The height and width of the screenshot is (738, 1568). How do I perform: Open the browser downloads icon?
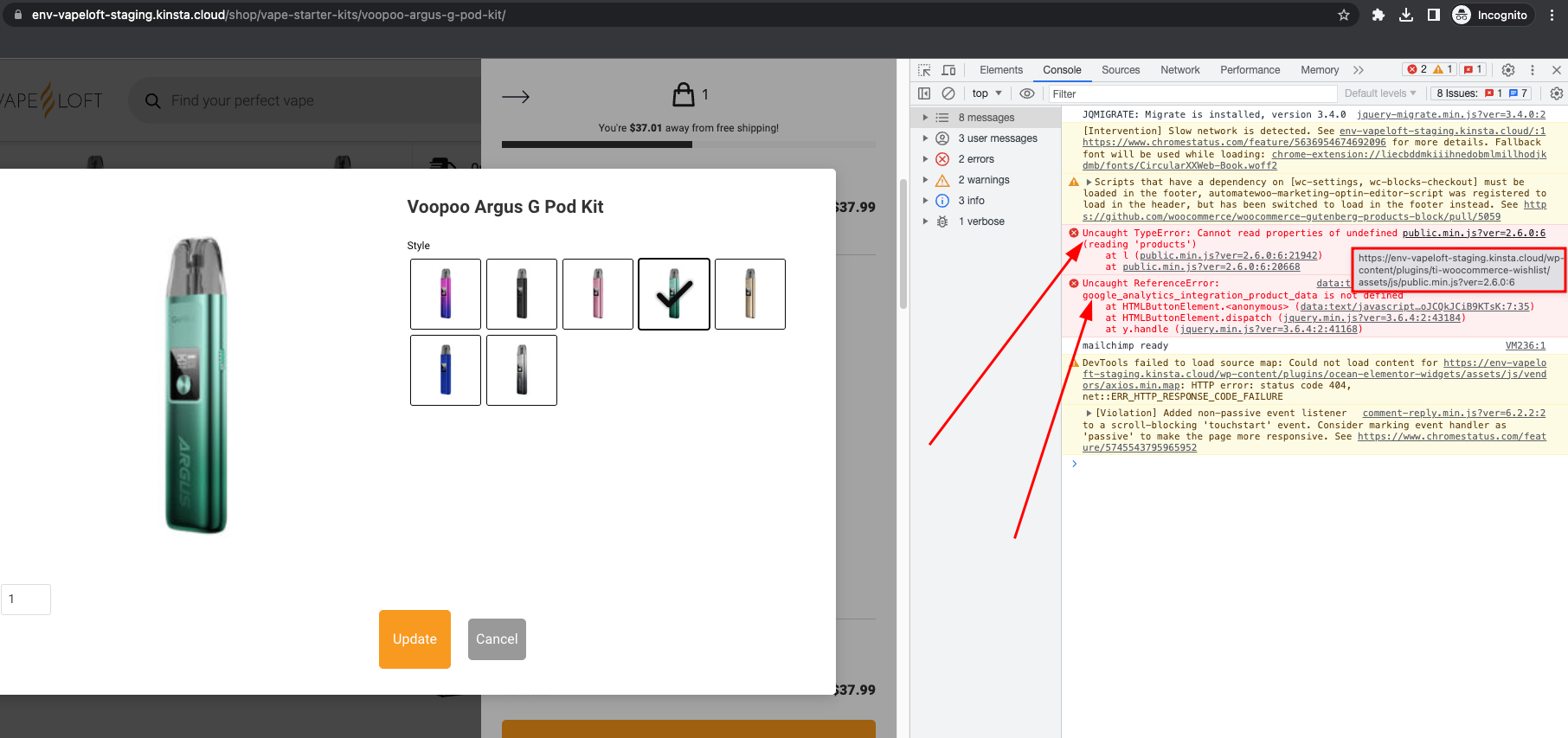1406,15
